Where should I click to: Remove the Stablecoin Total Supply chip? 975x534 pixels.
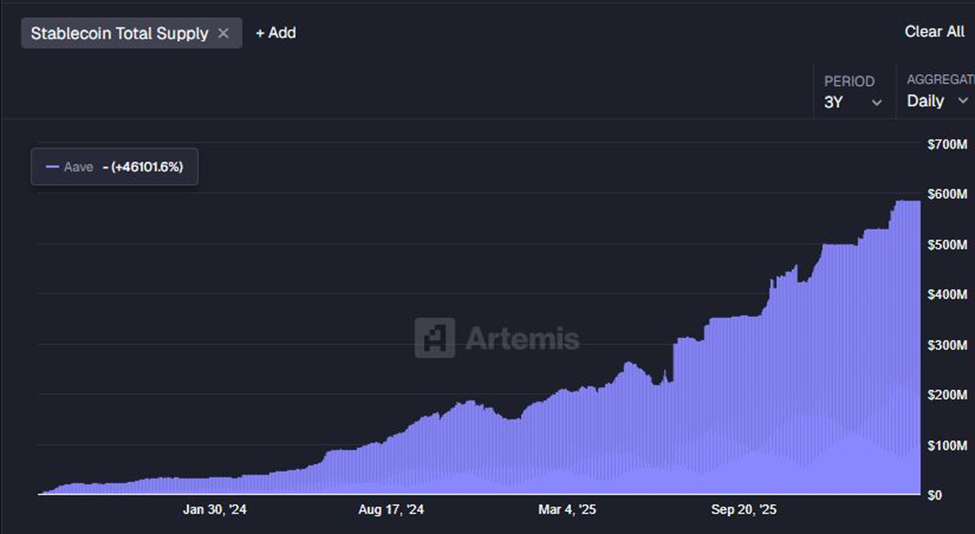tap(224, 33)
